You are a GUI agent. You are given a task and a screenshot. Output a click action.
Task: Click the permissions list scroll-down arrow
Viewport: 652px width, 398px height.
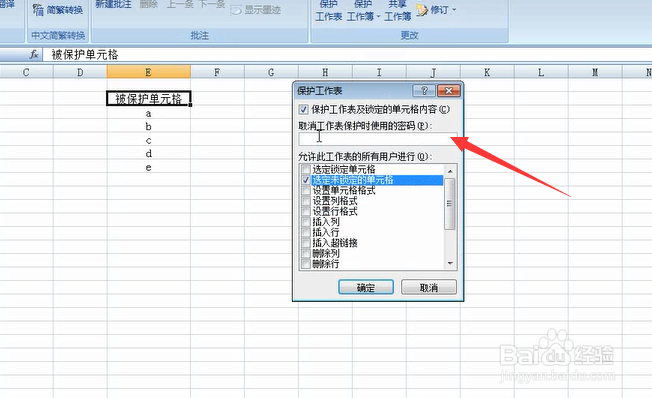pyautogui.click(x=450, y=263)
